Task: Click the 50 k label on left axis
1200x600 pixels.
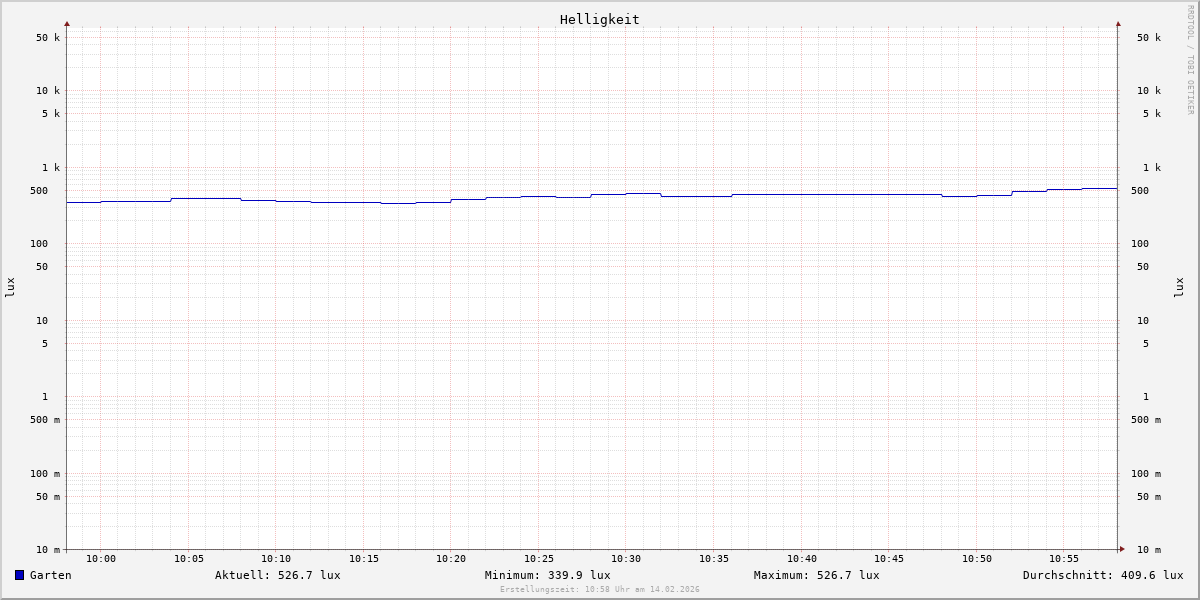Action: tap(48, 38)
